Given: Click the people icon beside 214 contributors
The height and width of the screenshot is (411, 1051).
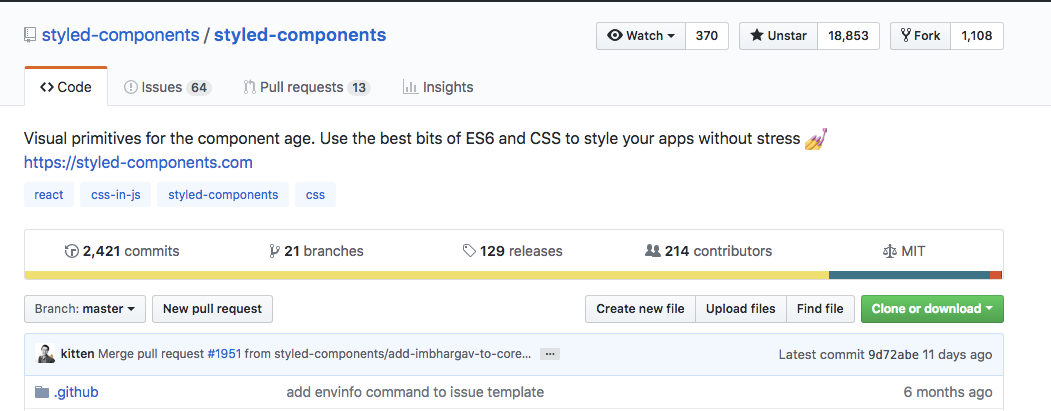Looking at the screenshot, I should [653, 251].
